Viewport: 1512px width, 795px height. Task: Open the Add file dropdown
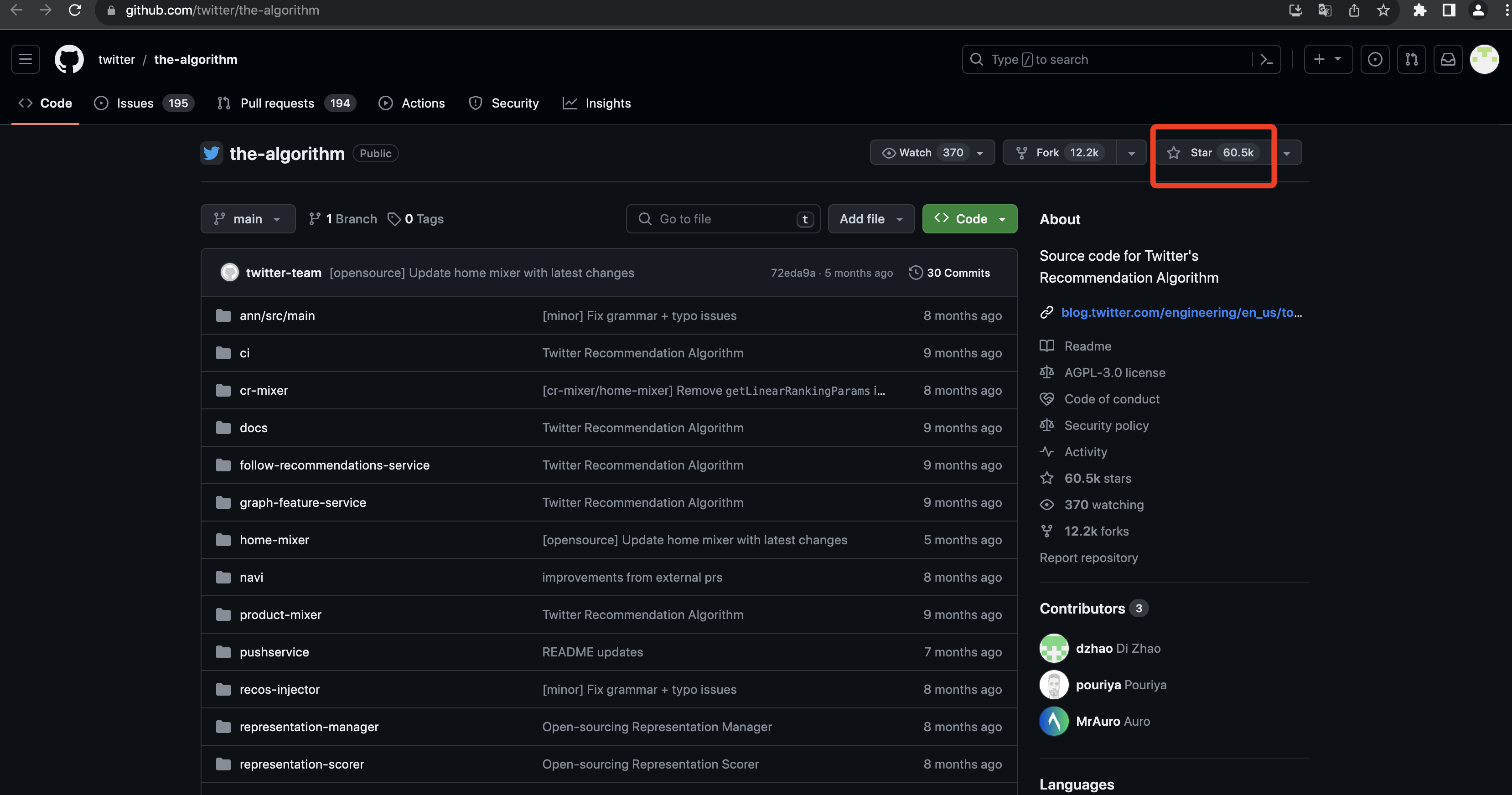point(871,219)
